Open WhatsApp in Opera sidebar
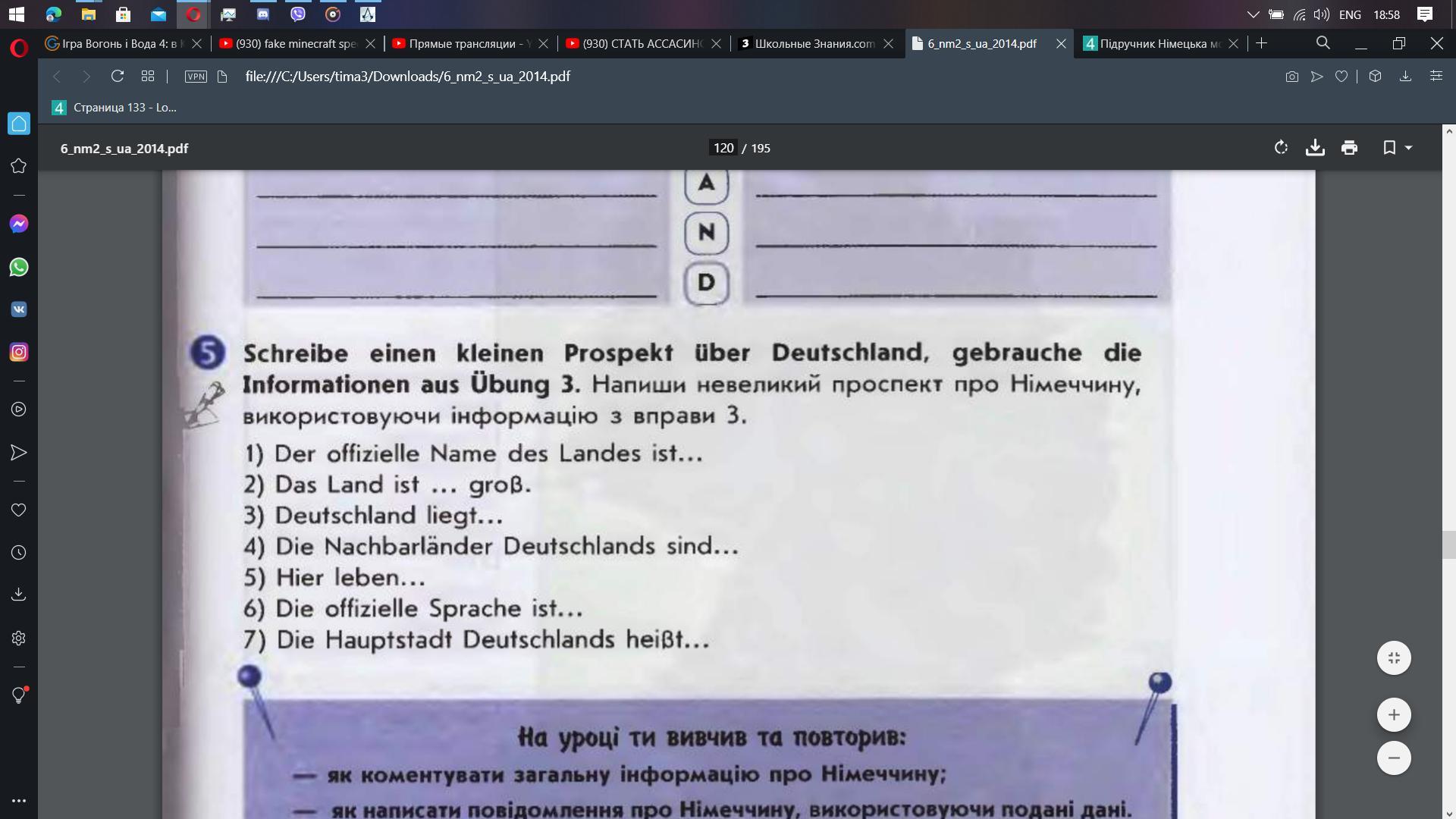This screenshot has width=1456, height=819. pos(19,267)
